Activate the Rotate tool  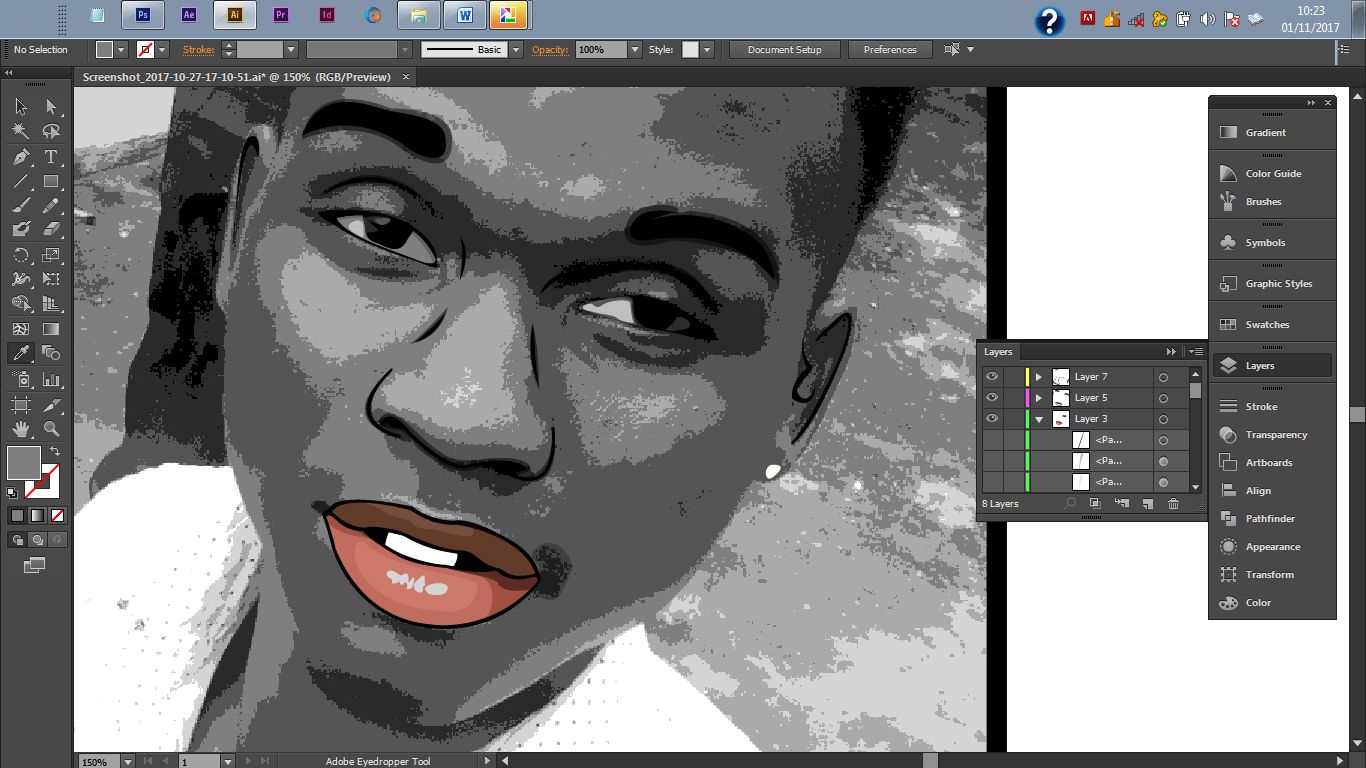(x=21, y=255)
